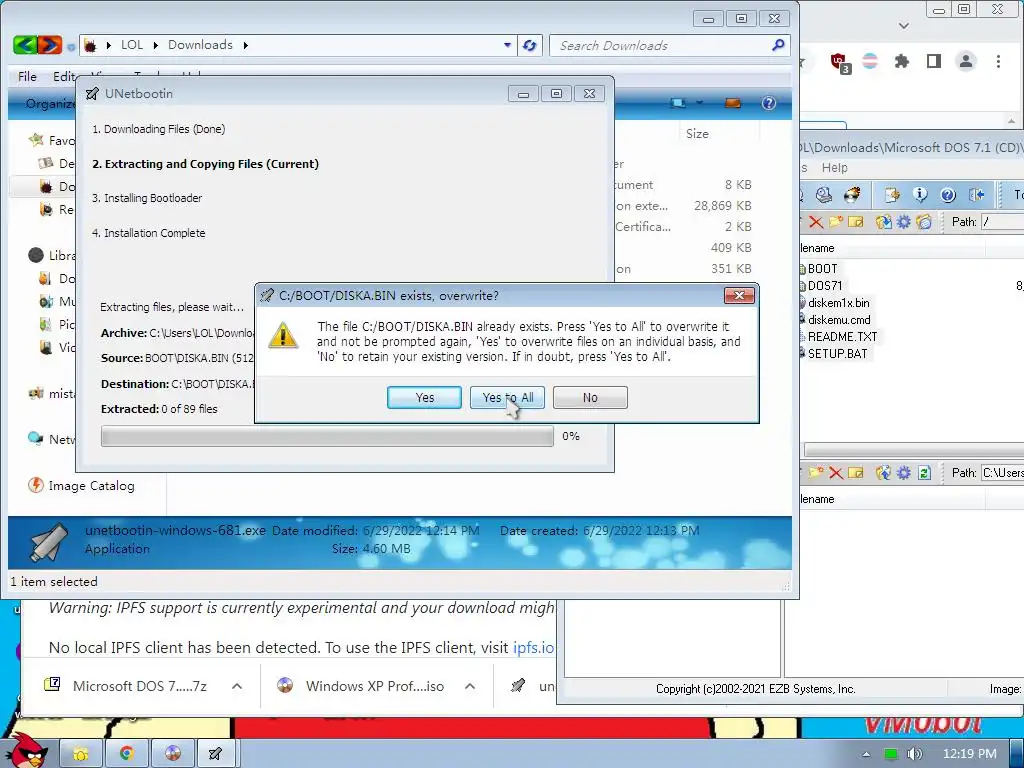Click green refresh icon in local toolbar
1024x768 pixels.
point(924,473)
